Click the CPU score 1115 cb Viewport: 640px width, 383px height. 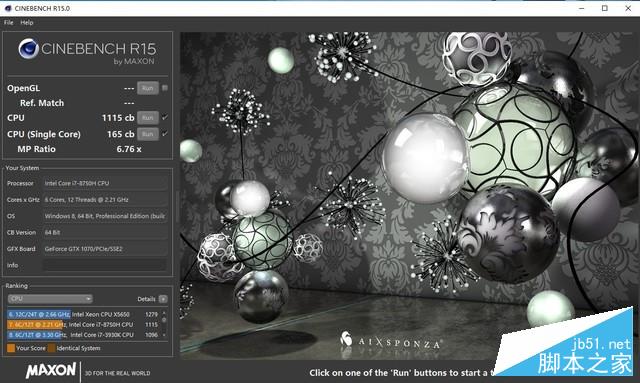click(118, 118)
